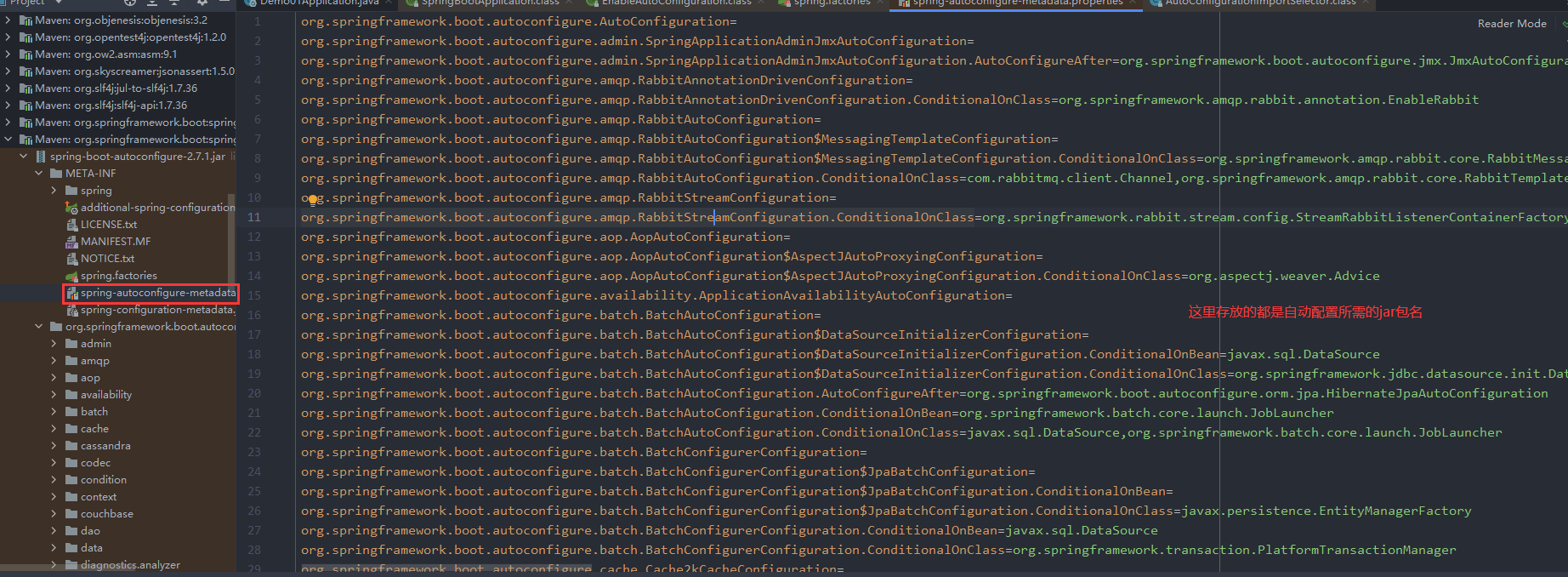Hide the Project tool window panel

224,3
